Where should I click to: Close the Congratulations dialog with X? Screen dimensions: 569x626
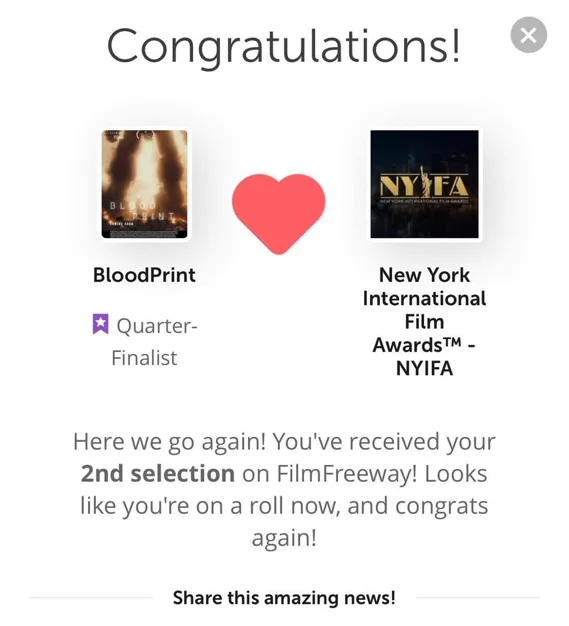(529, 35)
